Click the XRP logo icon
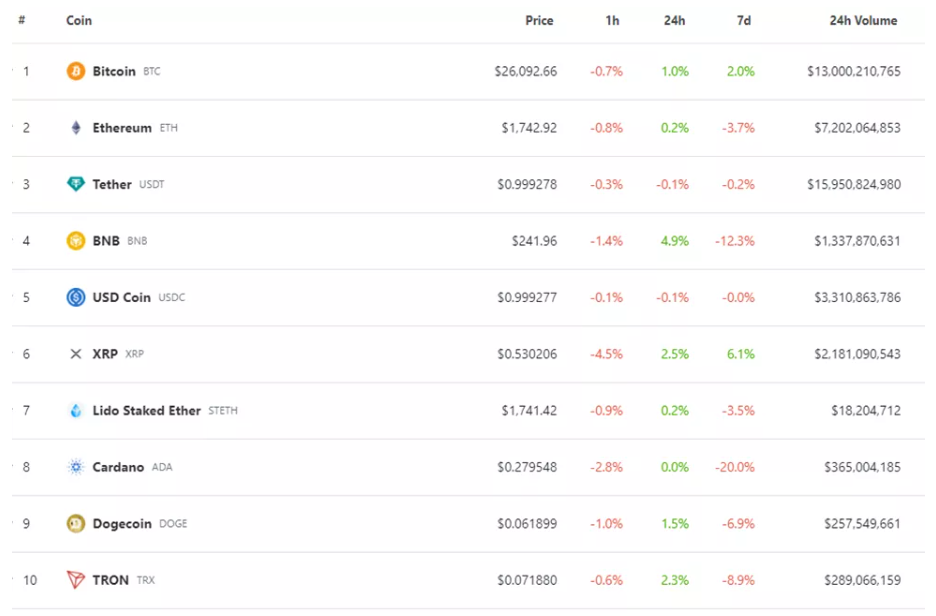 pyautogui.click(x=75, y=354)
